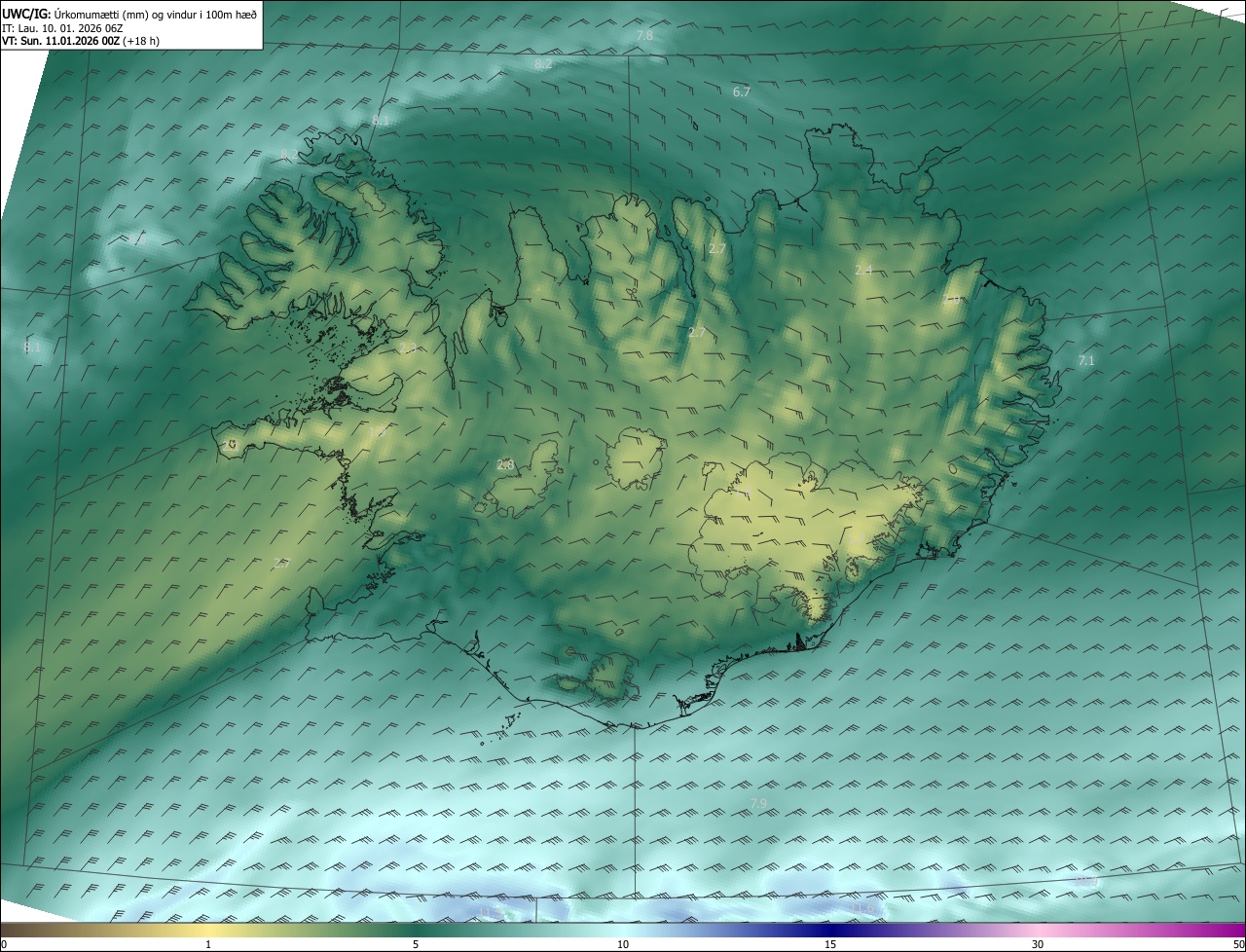Click the colorbar tick label 50
Viewport: 1246px width, 952px height.
(1239, 944)
